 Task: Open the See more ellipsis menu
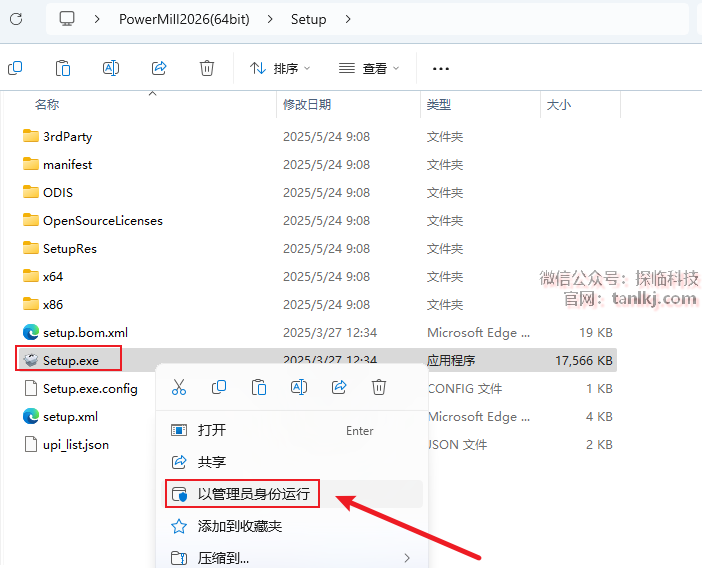point(441,68)
